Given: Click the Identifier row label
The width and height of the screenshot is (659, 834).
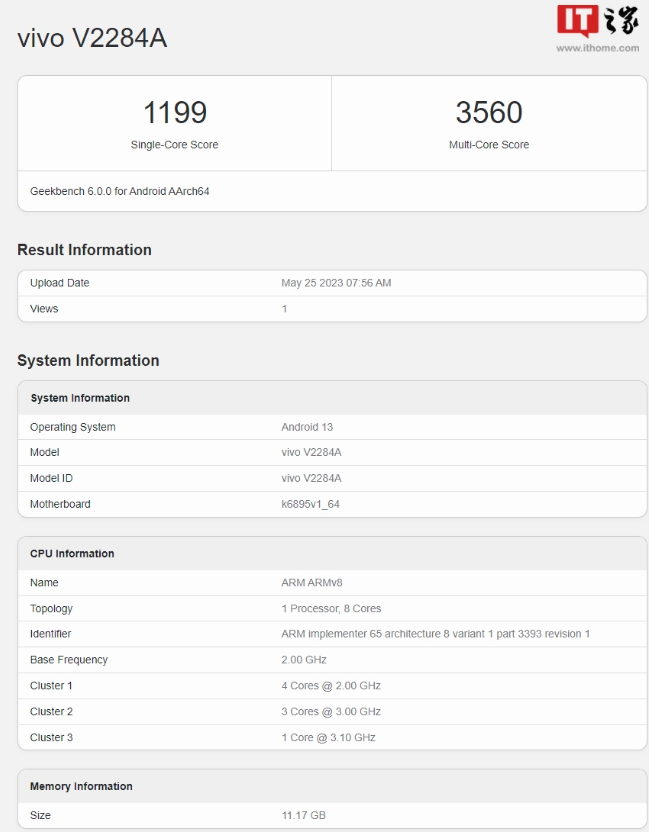Looking at the screenshot, I should click(x=51, y=634).
